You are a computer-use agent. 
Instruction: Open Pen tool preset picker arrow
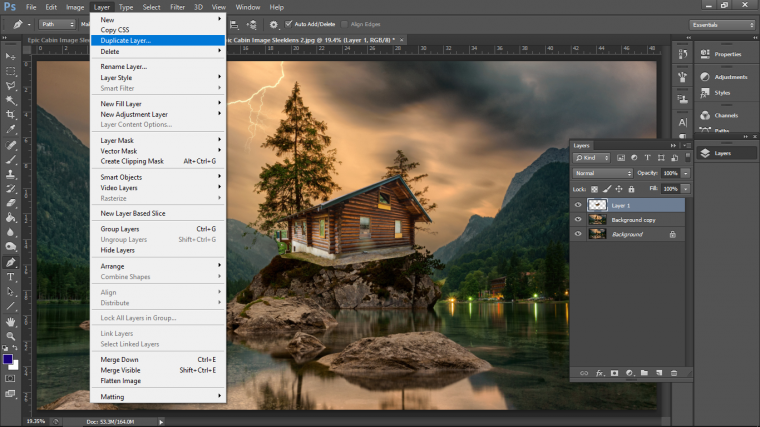29,24
